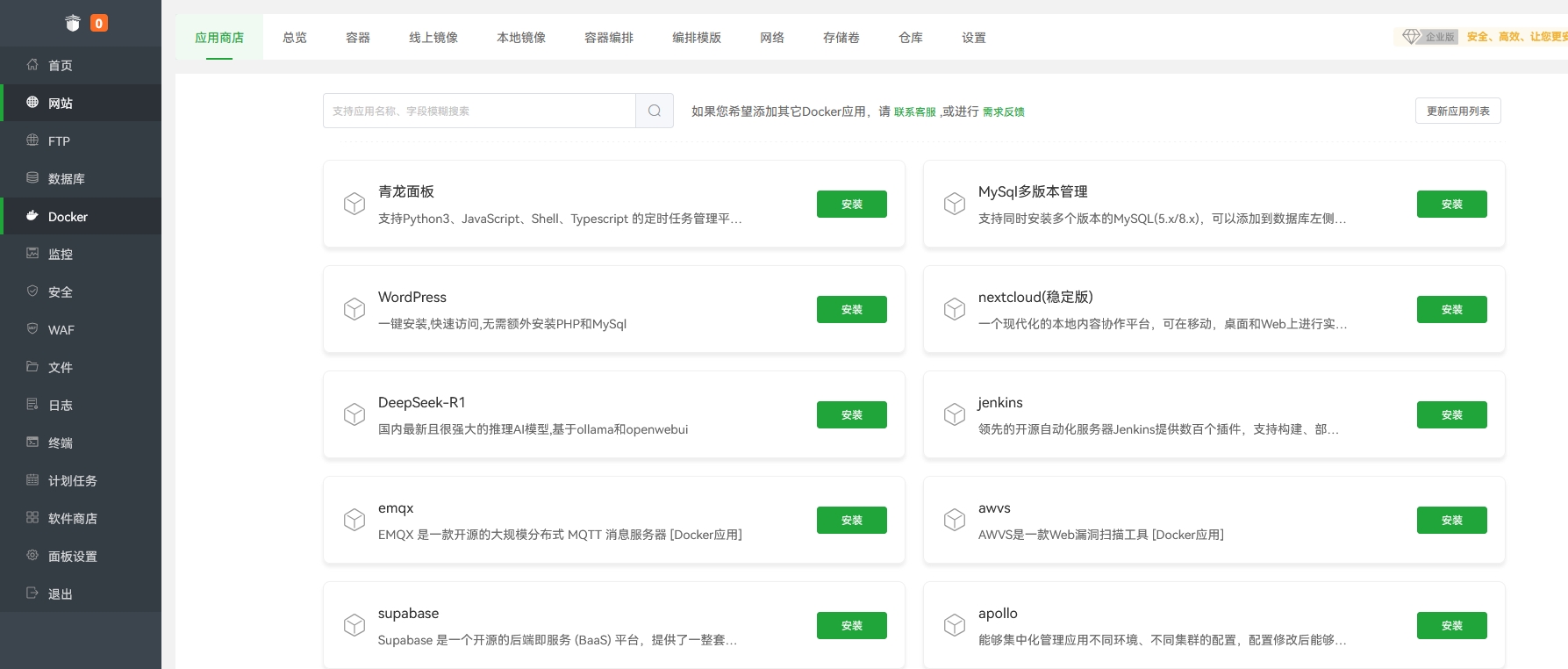Image resolution: width=1568 pixels, height=669 pixels.
Task: Open the 本地镜像 tab
Action: click(x=521, y=38)
